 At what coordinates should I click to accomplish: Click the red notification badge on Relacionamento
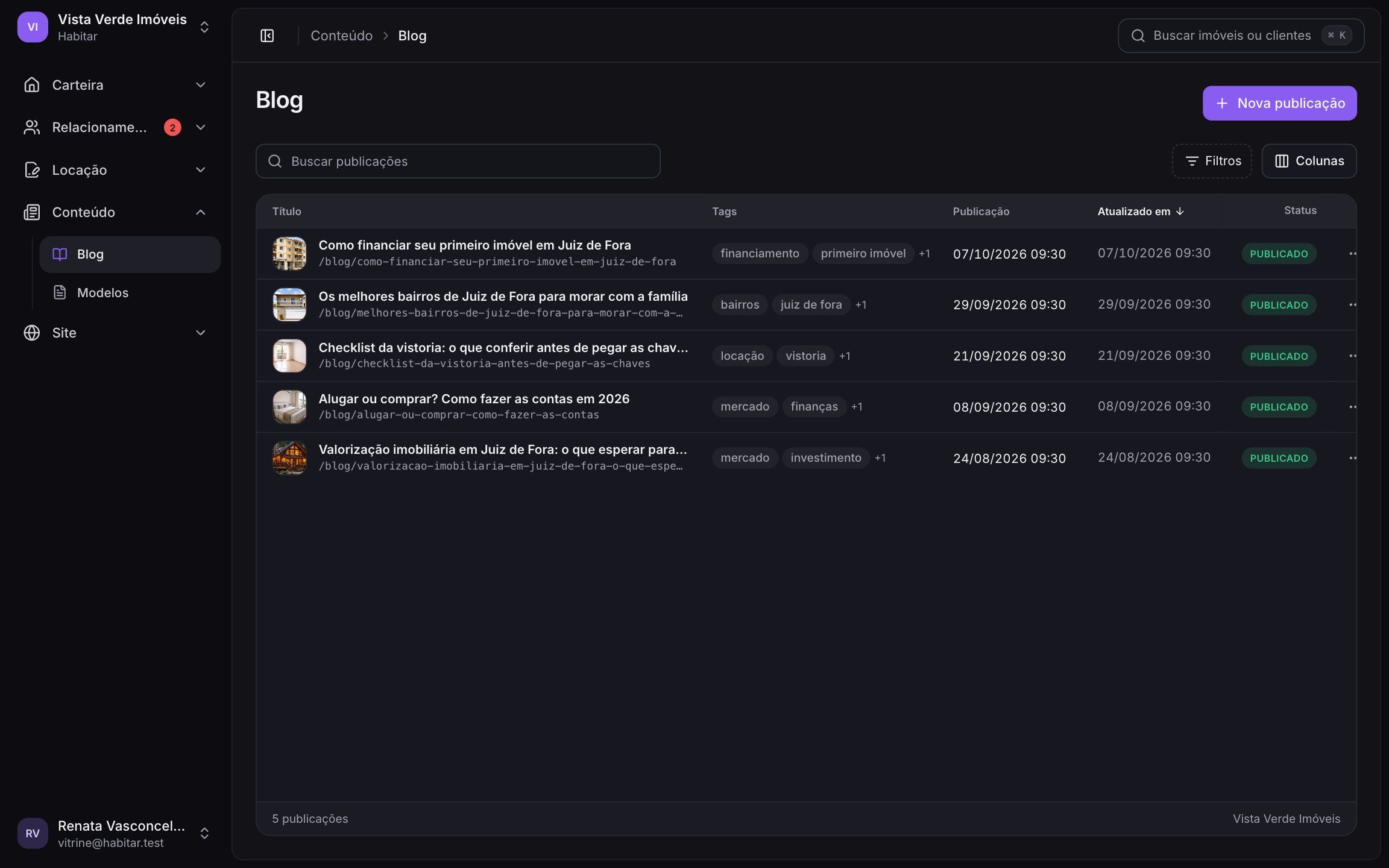click(x=172, y=128)
